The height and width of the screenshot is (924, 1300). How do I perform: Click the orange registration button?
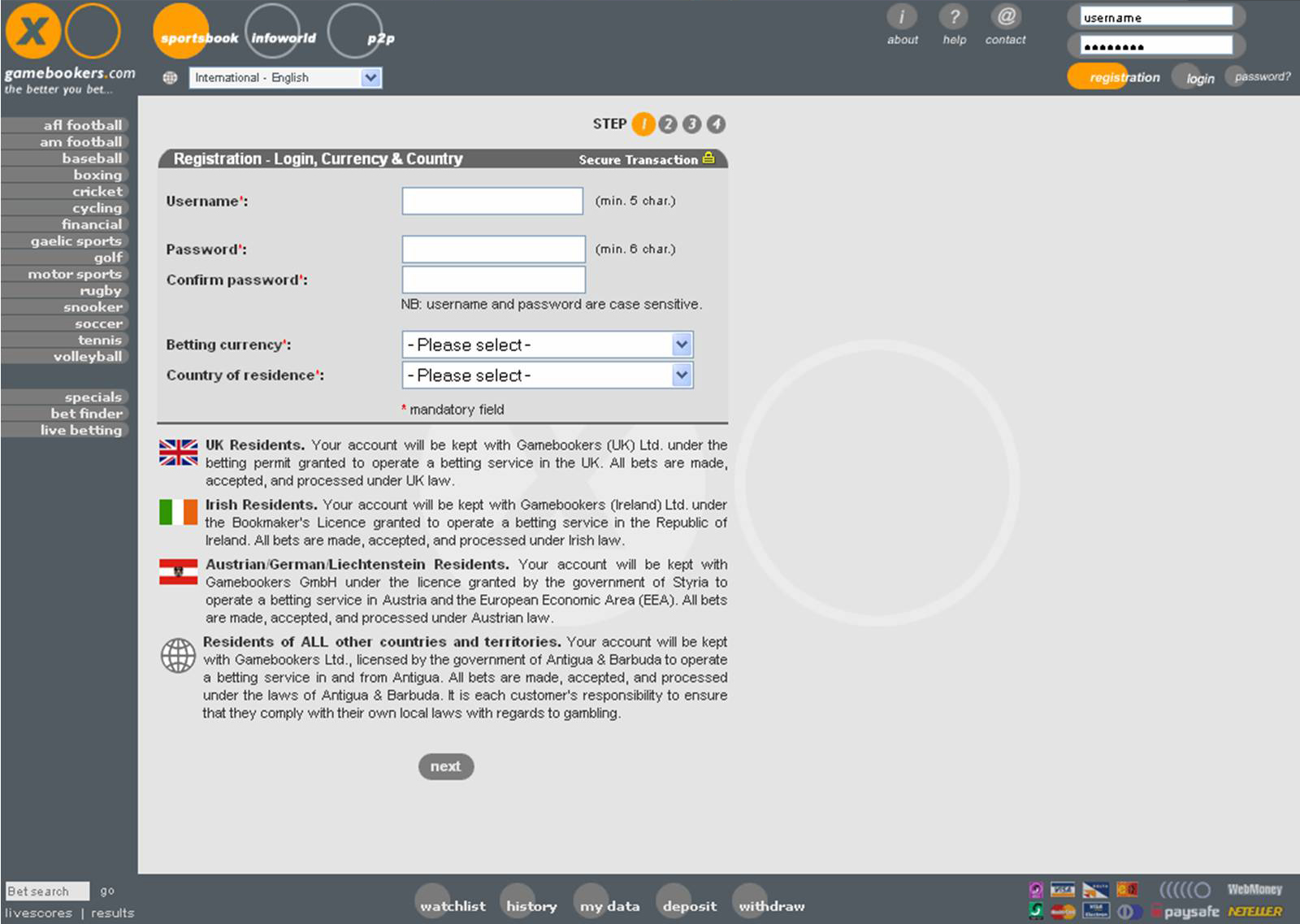pos(1115,77)
